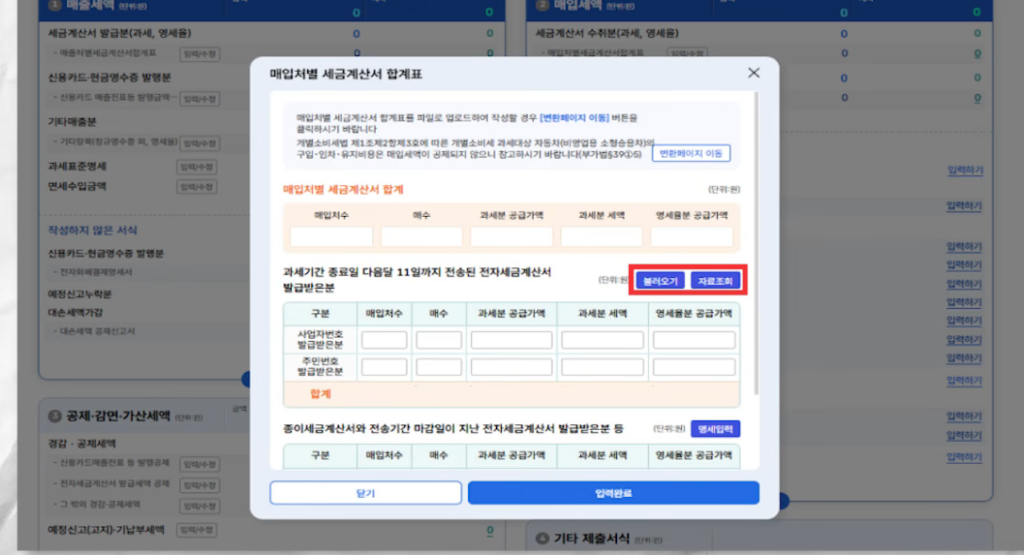Click 과세분 공급가액 field for 주민번호 발급받은분

[x=511, y=367]
